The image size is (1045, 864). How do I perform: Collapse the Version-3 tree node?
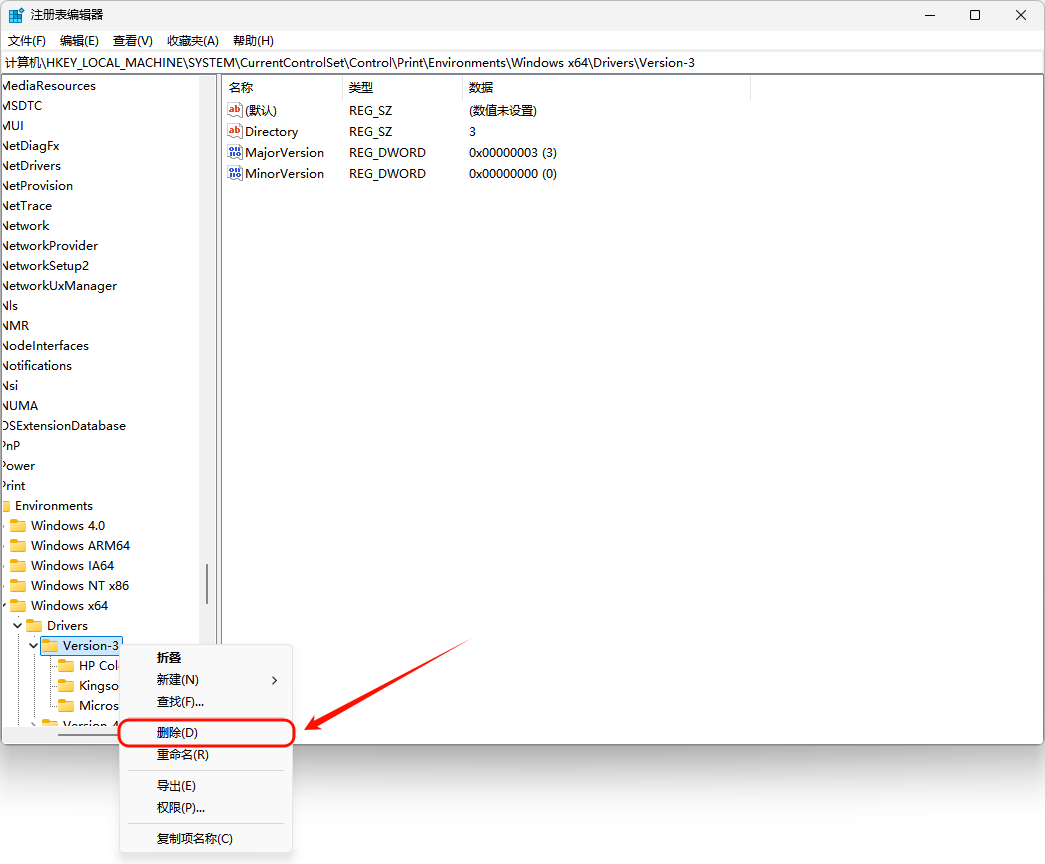click(x=34, y=646)
